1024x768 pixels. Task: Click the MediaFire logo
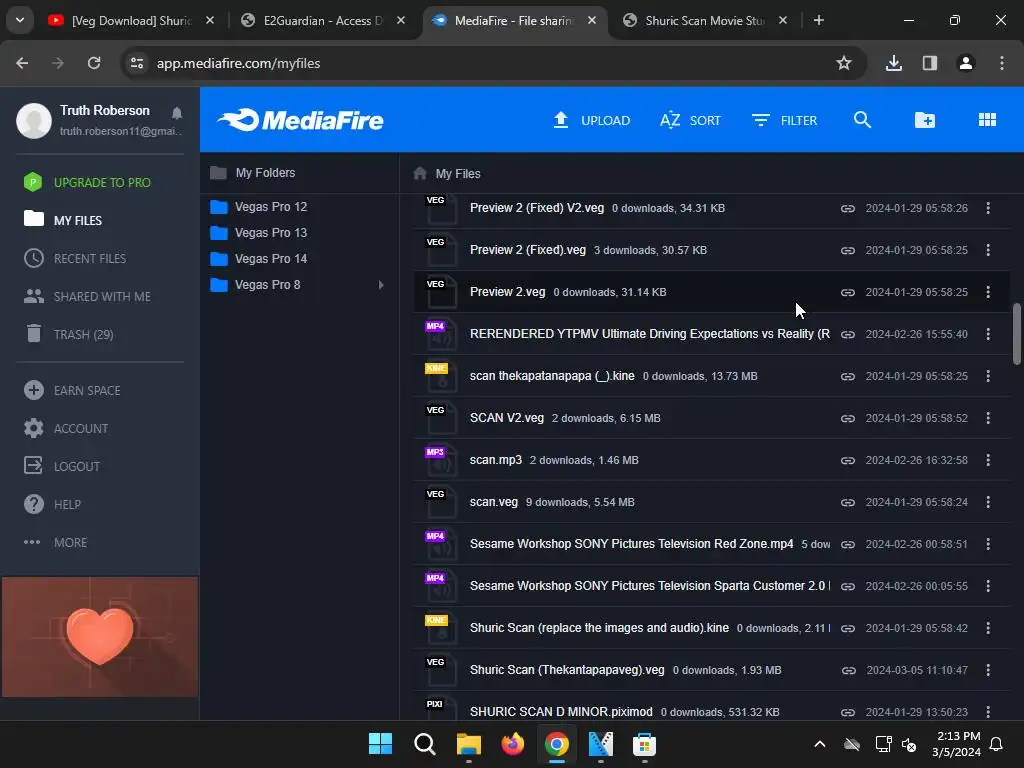tap(300, 120)
